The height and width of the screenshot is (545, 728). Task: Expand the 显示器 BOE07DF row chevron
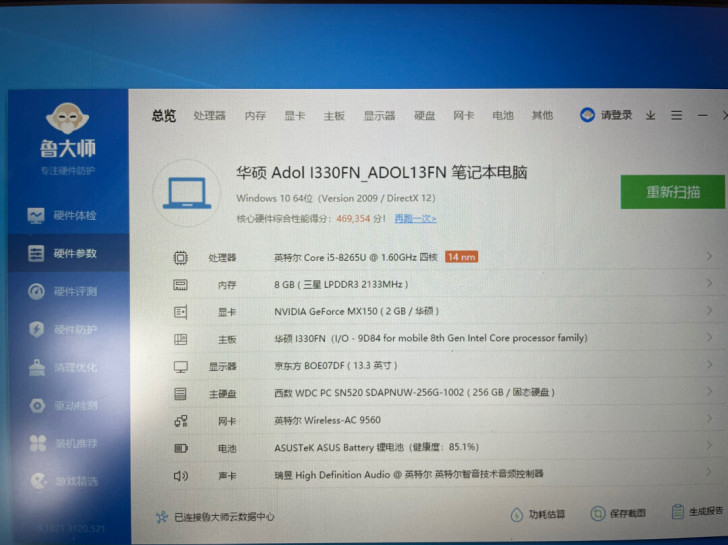pos(709,364)
